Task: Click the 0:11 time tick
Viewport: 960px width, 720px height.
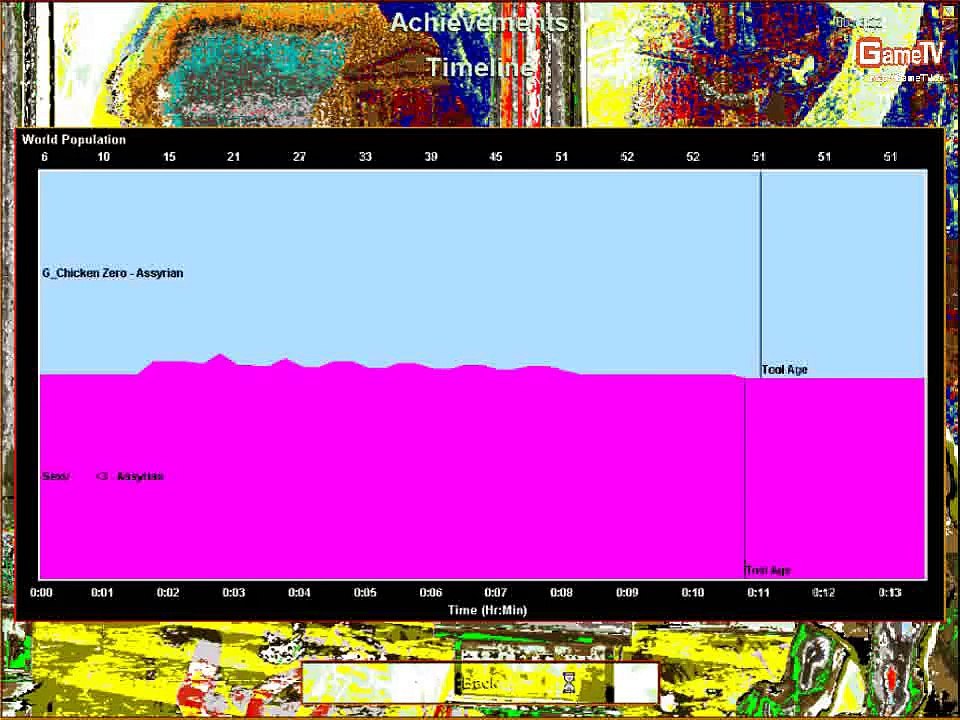Action: click(759, 593)
